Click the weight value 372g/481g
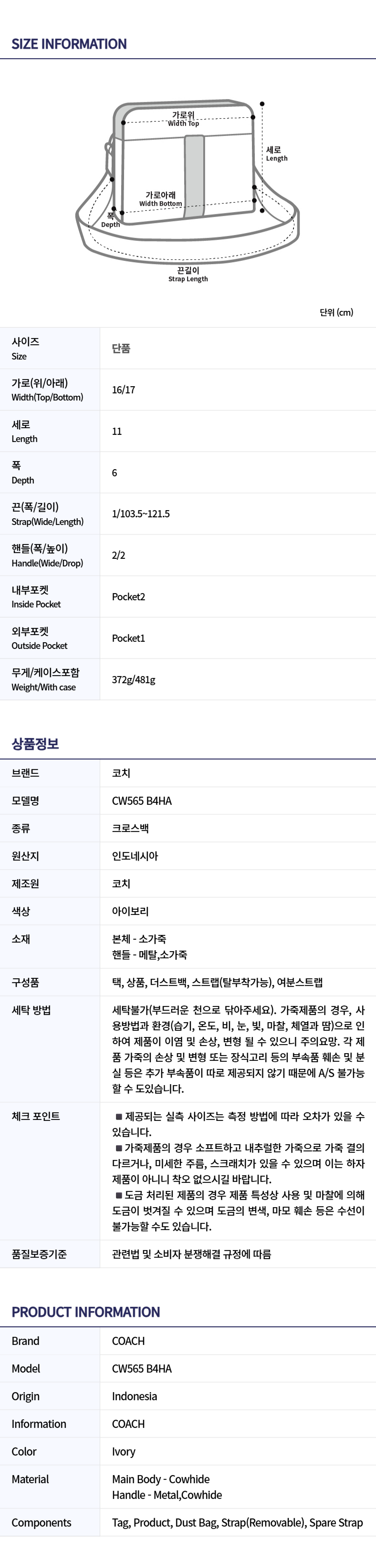The width and height of the screenshot is (376, 1568). click(x=134, y=679)
